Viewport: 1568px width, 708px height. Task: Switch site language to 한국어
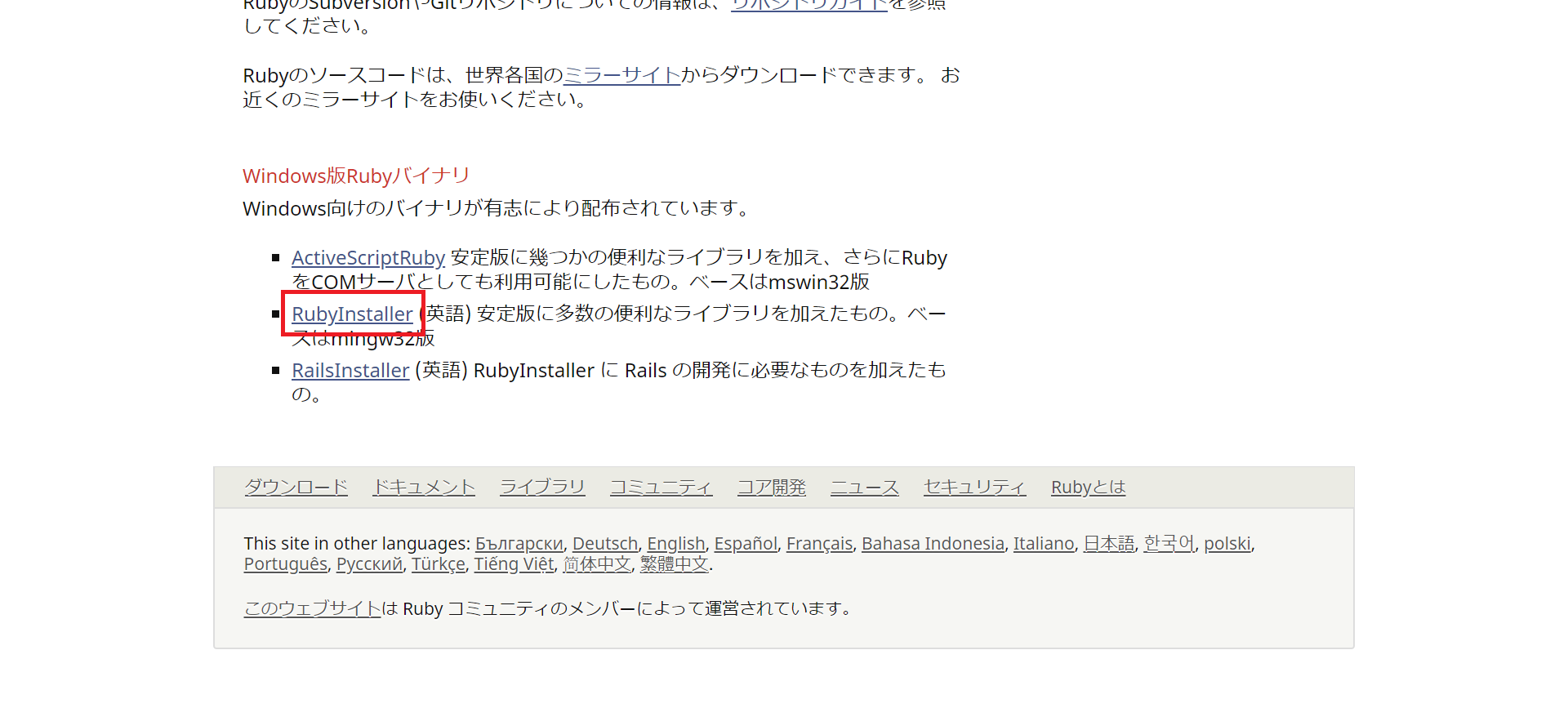point(1169,544)
